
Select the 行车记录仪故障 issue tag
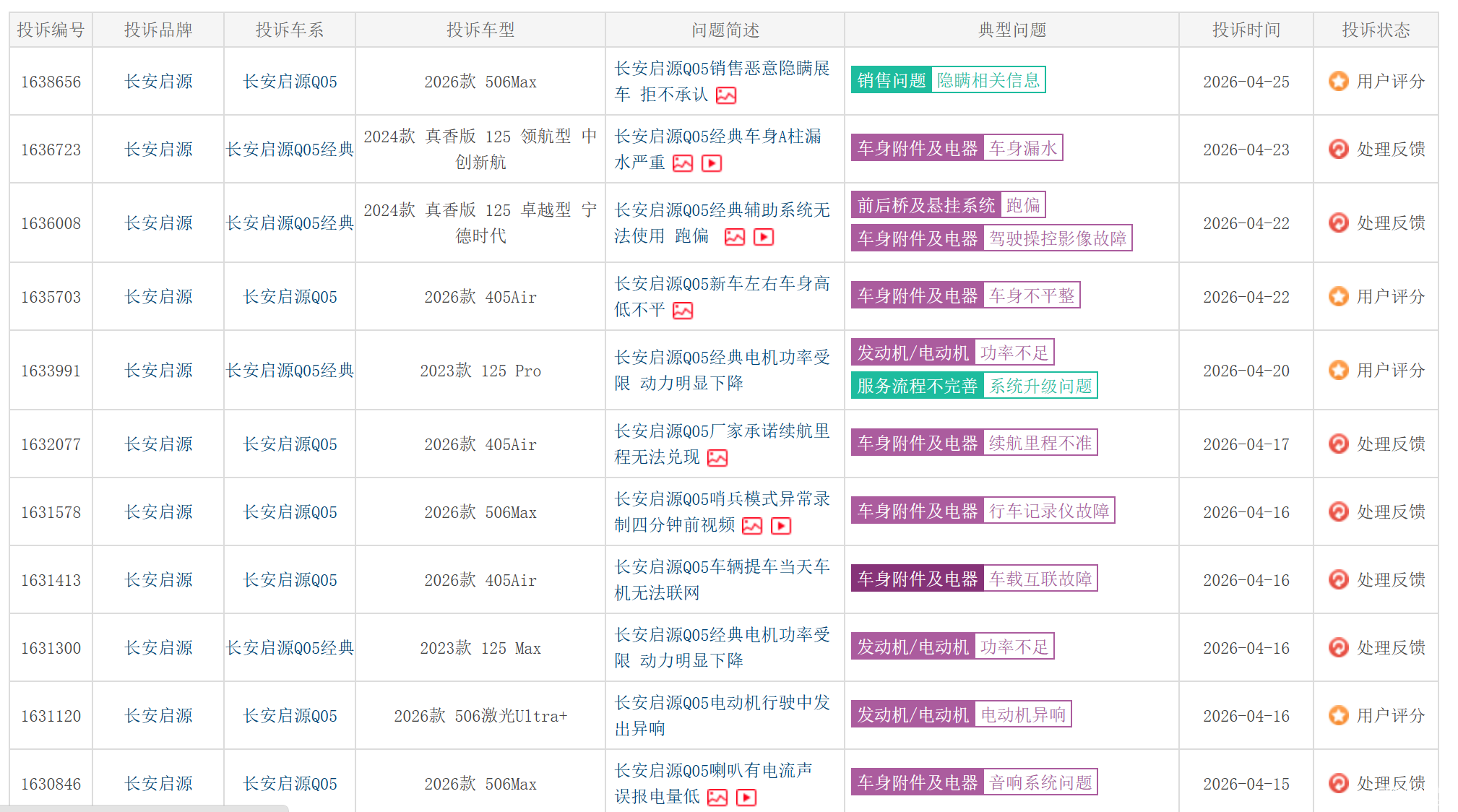tap(1049, 511)
